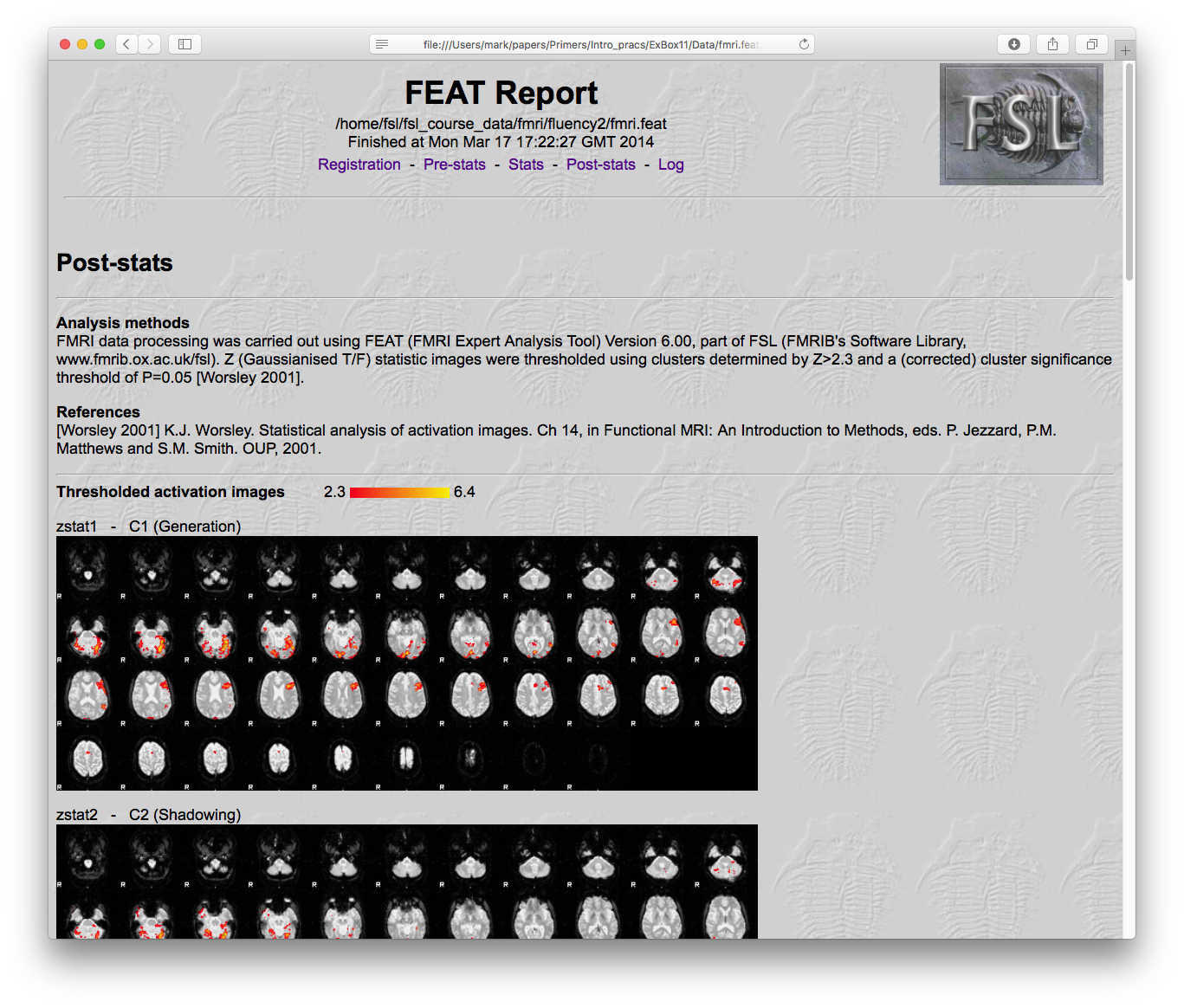Viewport: 1184px width, 1008px height.
Task: Open the Stats report link
Action: tap(526, 165)
